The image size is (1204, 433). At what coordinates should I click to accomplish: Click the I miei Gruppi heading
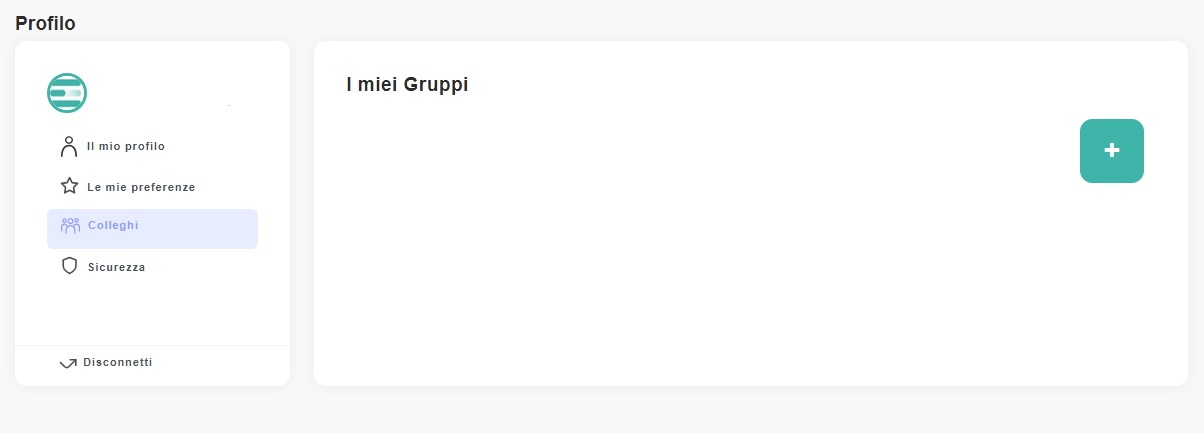(407, 85)
